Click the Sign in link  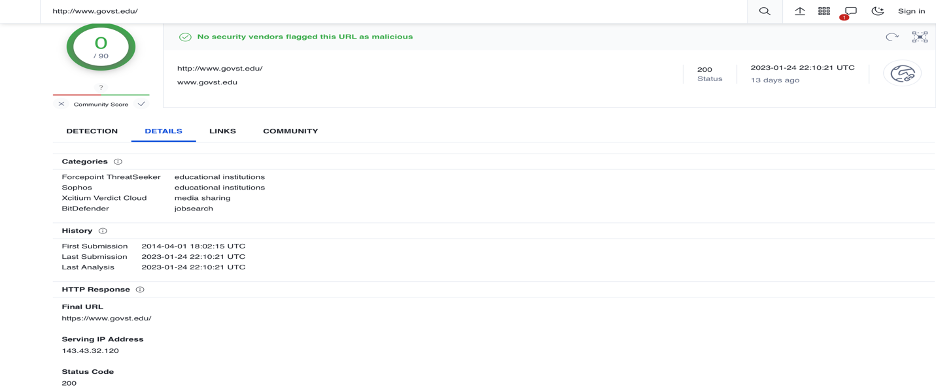[912, 11]
